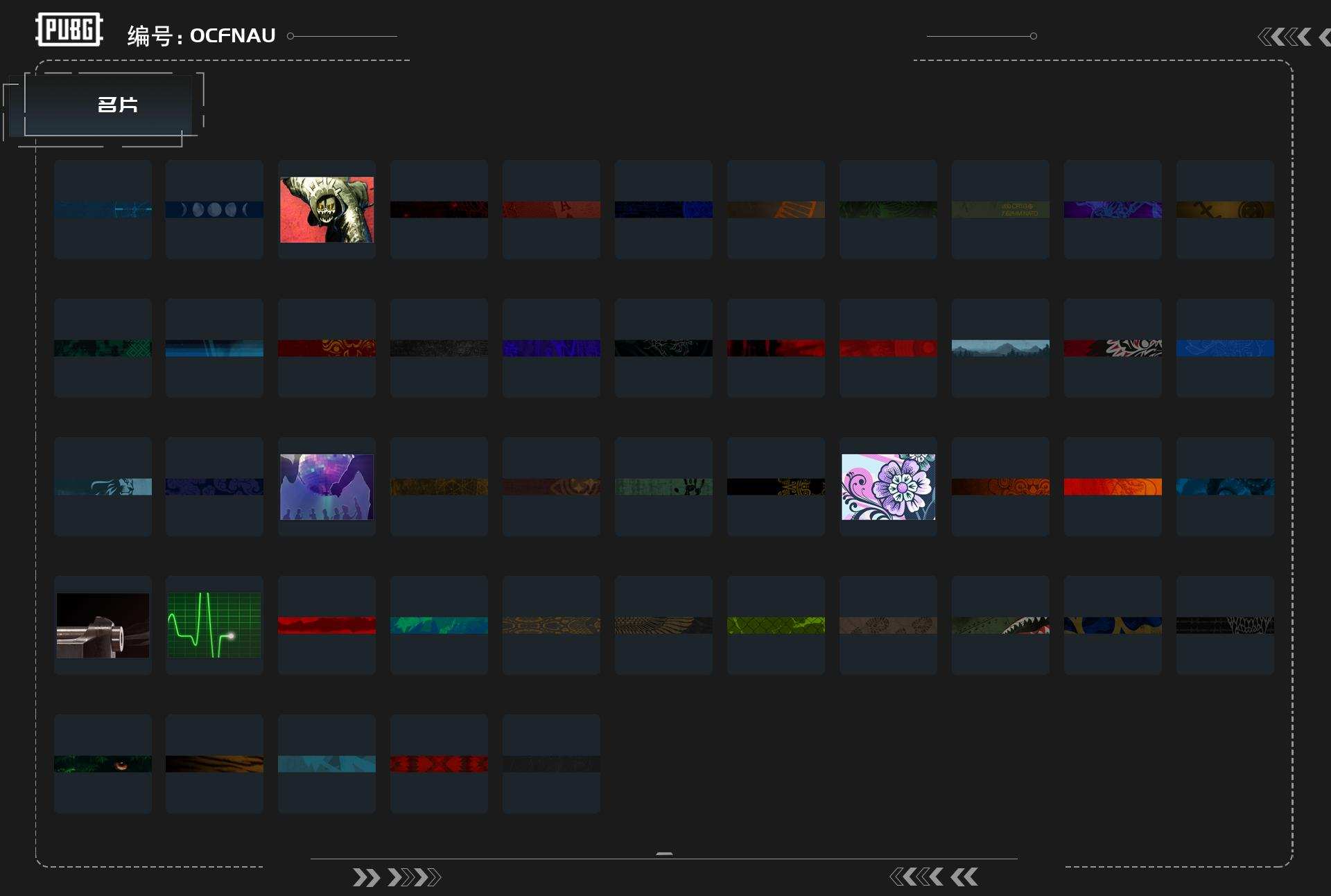Select the moon phases nameplate
This screenshot has width=1331, height=896.
(x=214, y=209)
